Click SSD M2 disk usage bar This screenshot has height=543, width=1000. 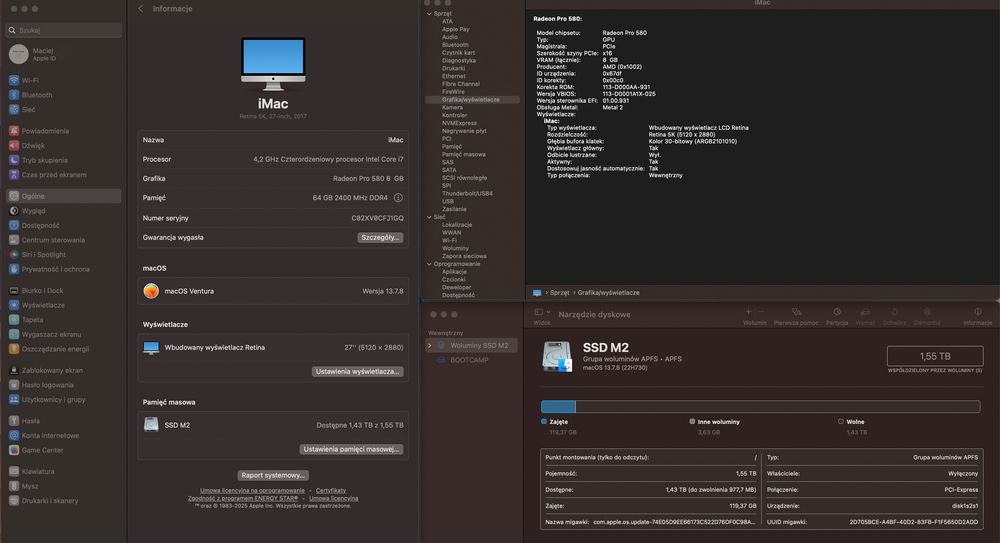tap(760, 406)
